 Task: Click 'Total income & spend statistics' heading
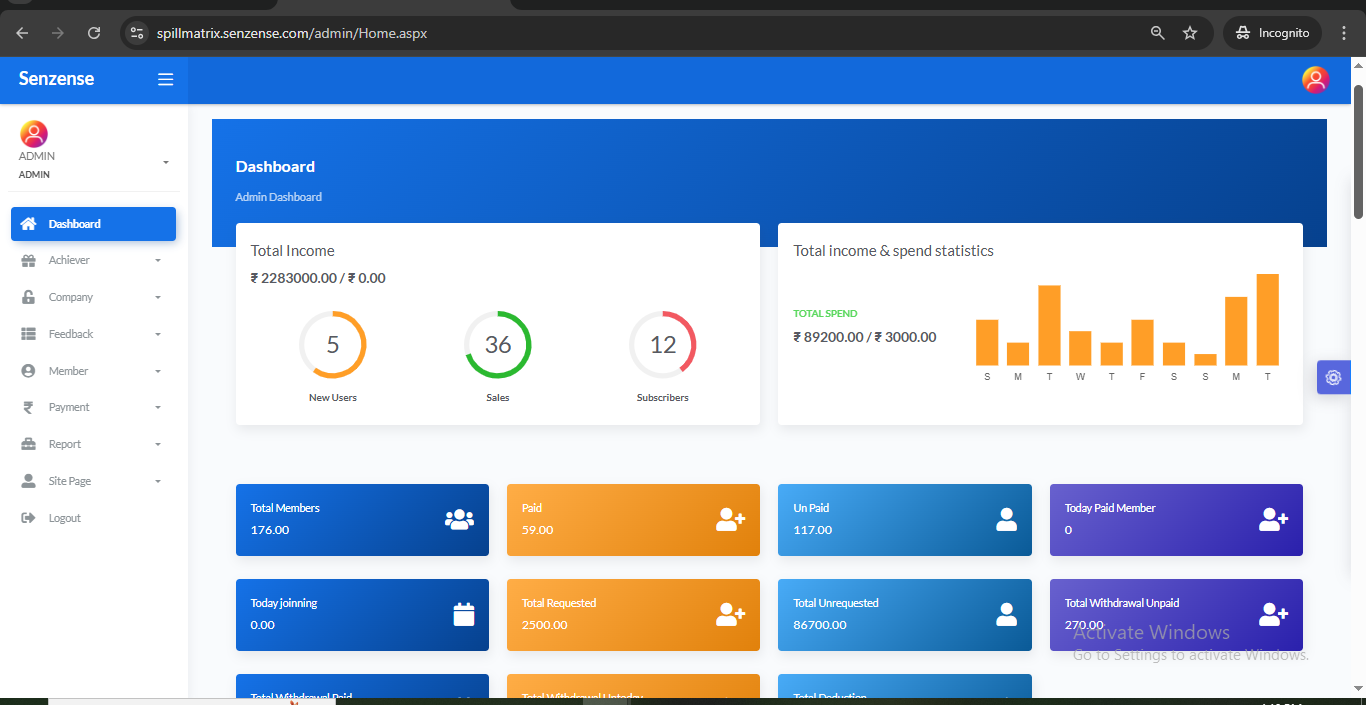(893, 251)
